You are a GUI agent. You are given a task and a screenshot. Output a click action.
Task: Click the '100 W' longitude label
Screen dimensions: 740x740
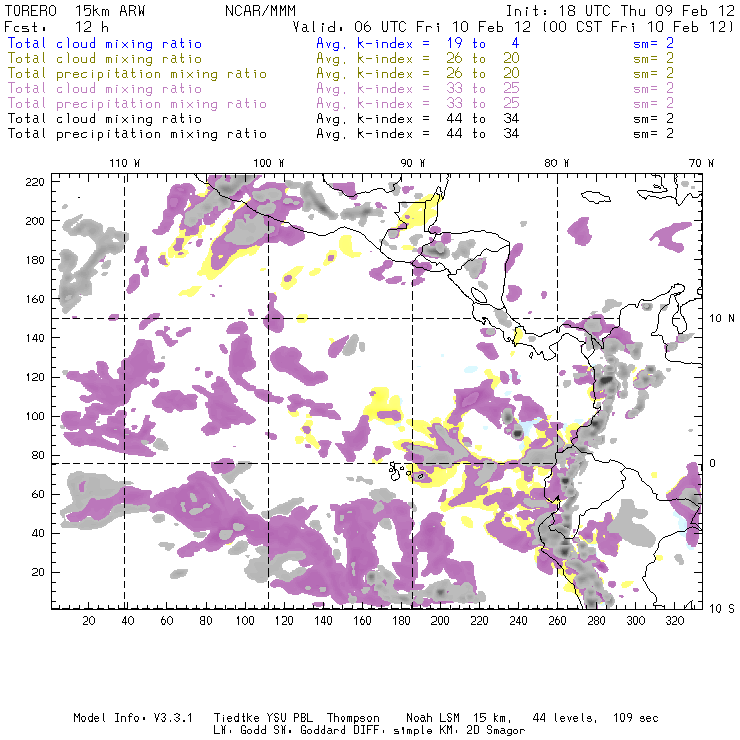[x=269, y=163]
